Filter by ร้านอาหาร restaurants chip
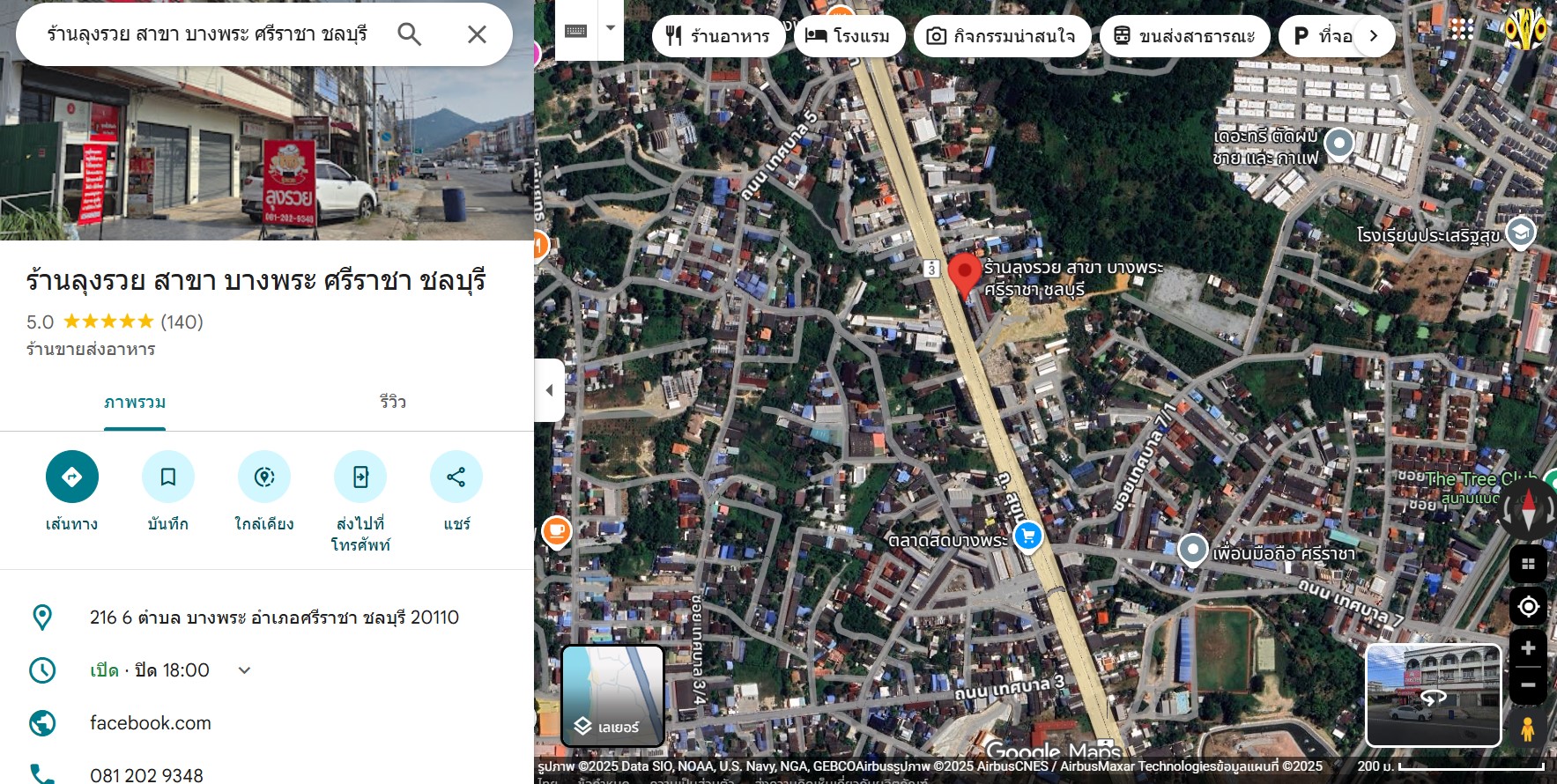The height and width of the screenshot is (784, 1557). click(x=718, y=36)
